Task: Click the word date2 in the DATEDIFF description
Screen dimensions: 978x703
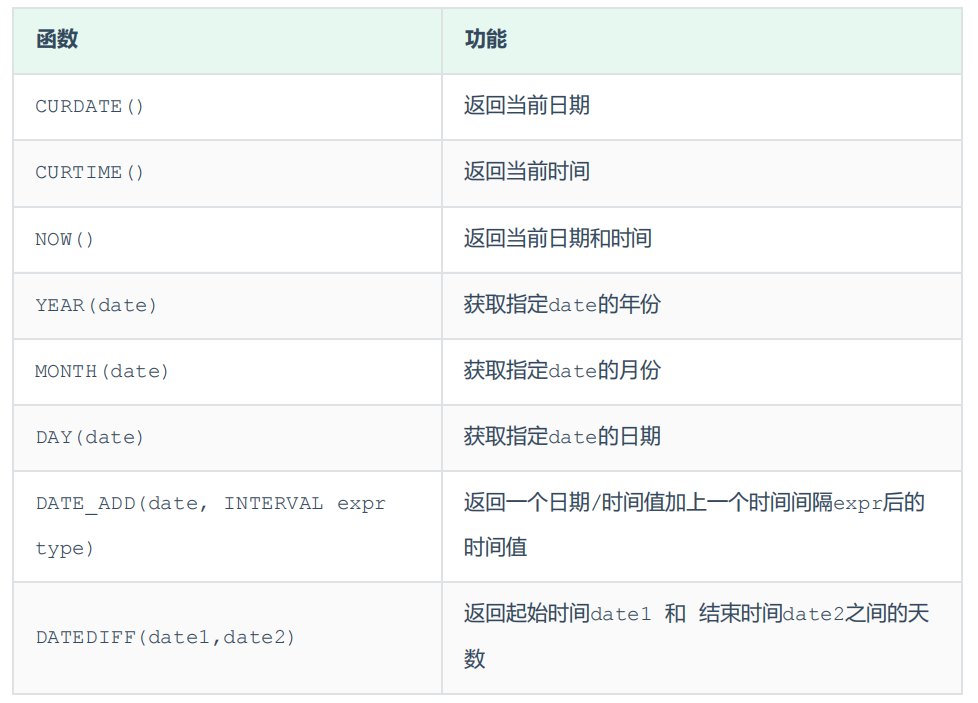Action: tap(813, 614)
